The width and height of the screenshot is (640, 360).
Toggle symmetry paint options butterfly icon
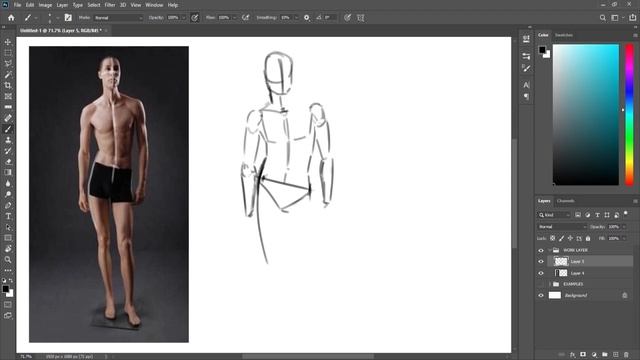(x=361, y=18)
